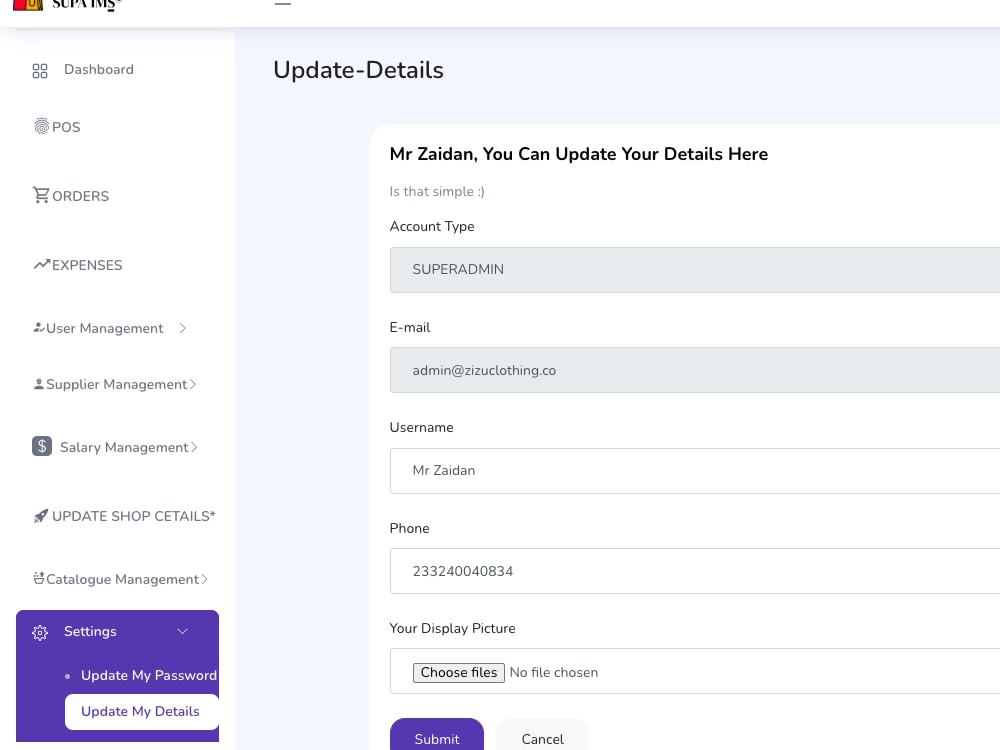
Task: Click 'Is that simple :)' subtitle
Action: [x=437, y=191]
